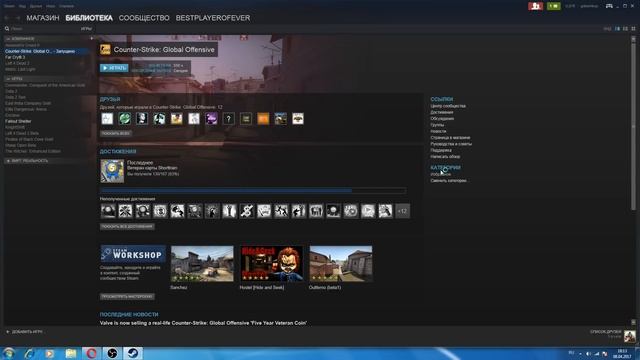Expand the ВИРТ. РЕАЛЬНОСТЬ section
Image resolution: width=640 pixels, height=360 pixels.
8,161
